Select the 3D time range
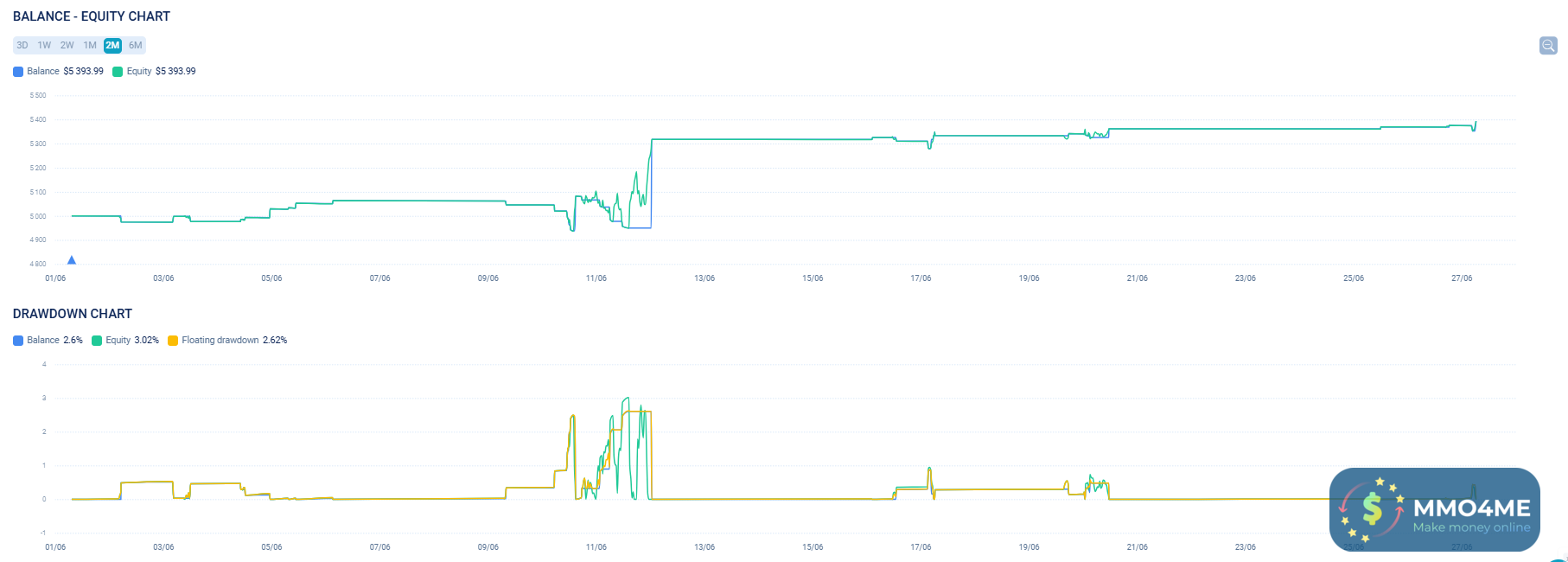 pyautogui.click(x=22, y=46)
